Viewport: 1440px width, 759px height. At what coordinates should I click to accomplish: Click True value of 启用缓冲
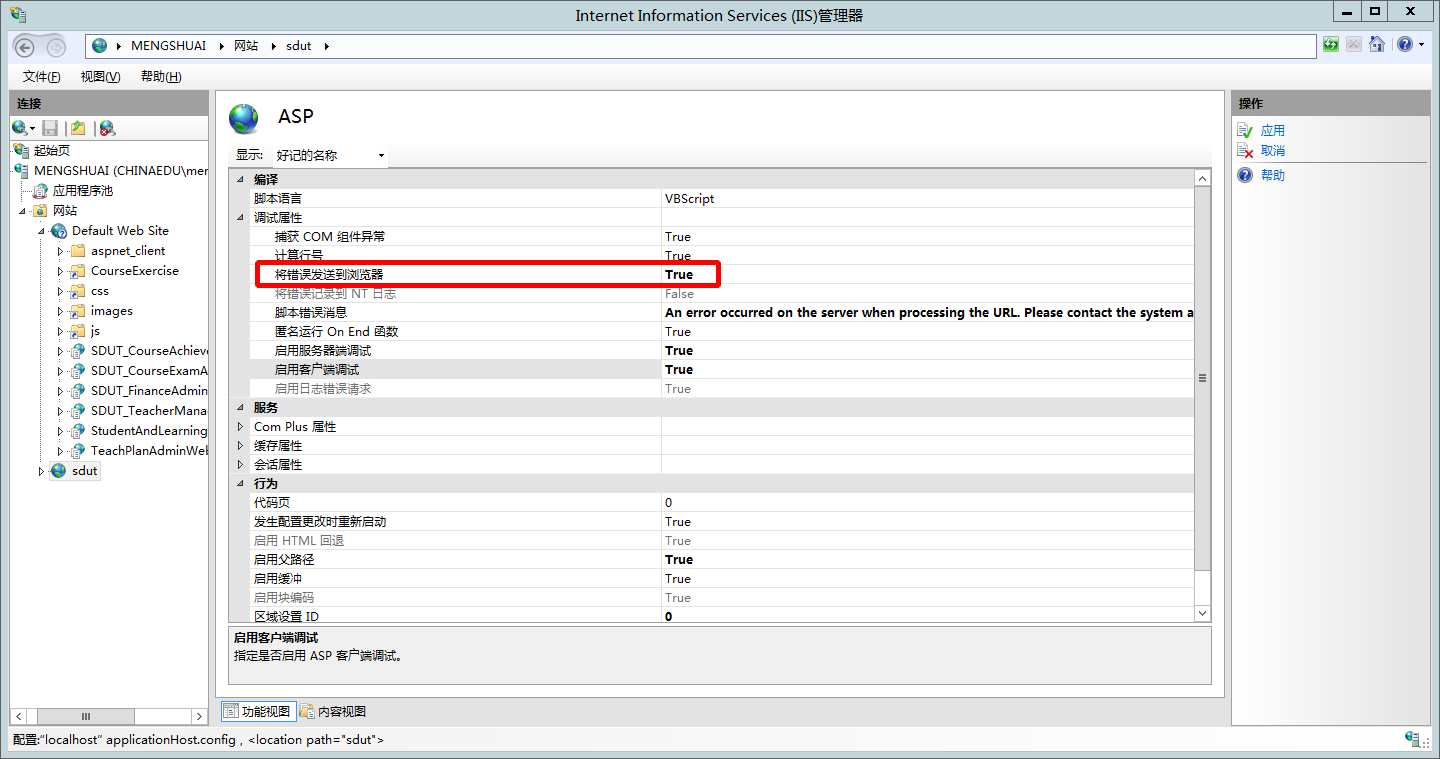coord(678,578)
